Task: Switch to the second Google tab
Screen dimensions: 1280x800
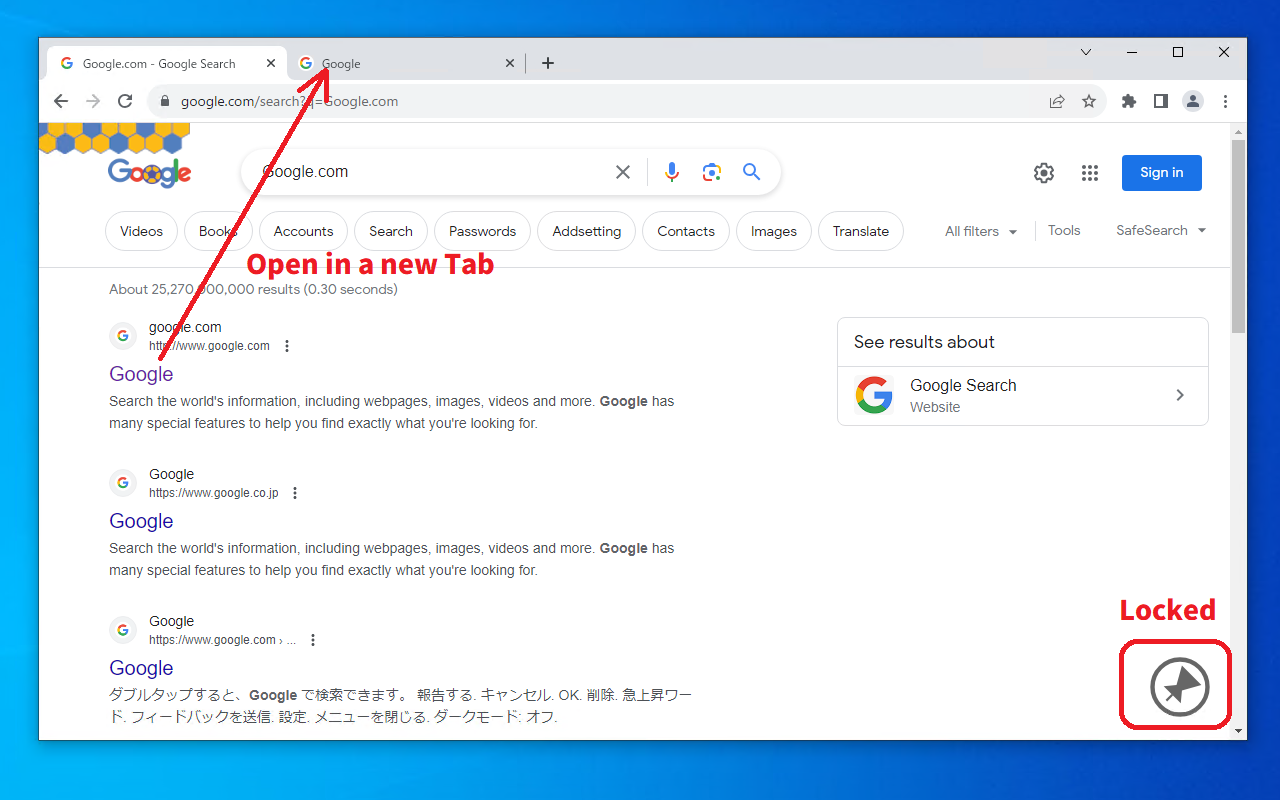Action: [406, 63]
